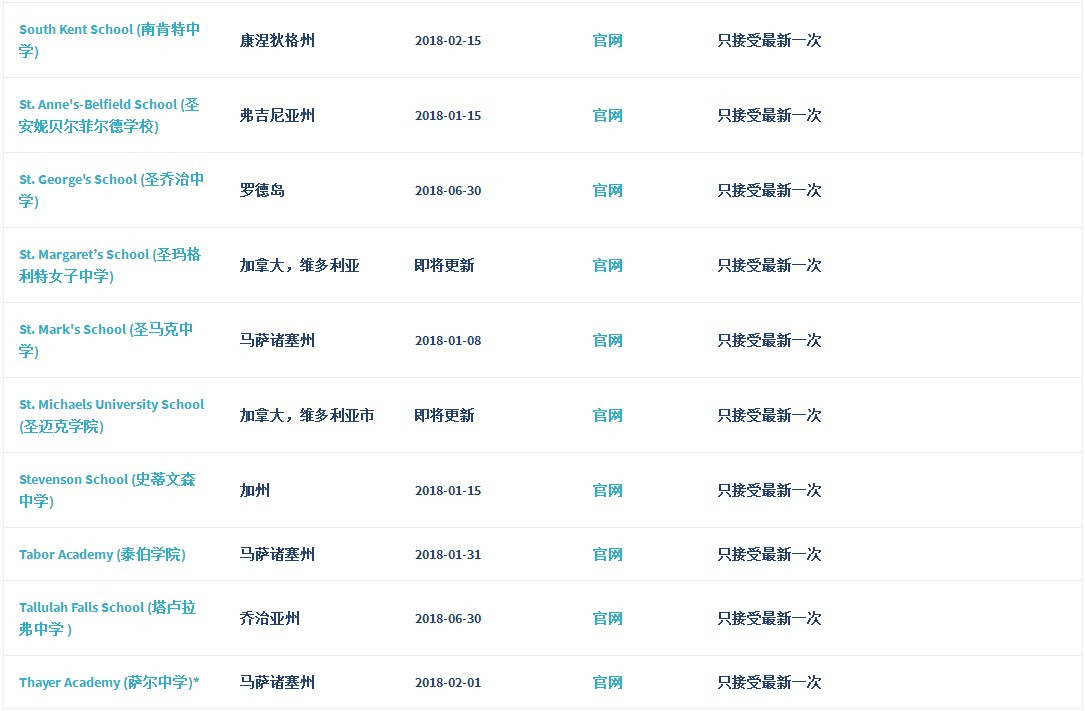1085x711 pixels.
Task: Open Tabor Academy link
Action: [102, 555]
